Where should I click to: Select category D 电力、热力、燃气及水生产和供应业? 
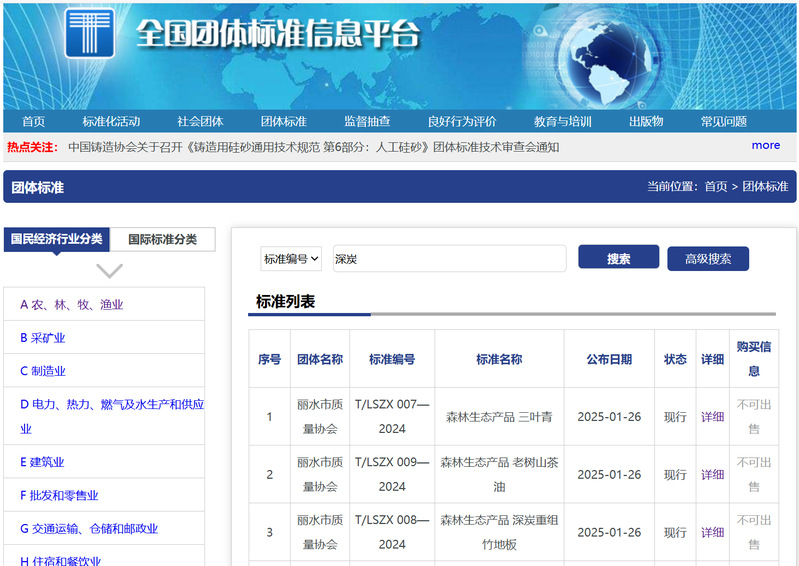[112, 416]
